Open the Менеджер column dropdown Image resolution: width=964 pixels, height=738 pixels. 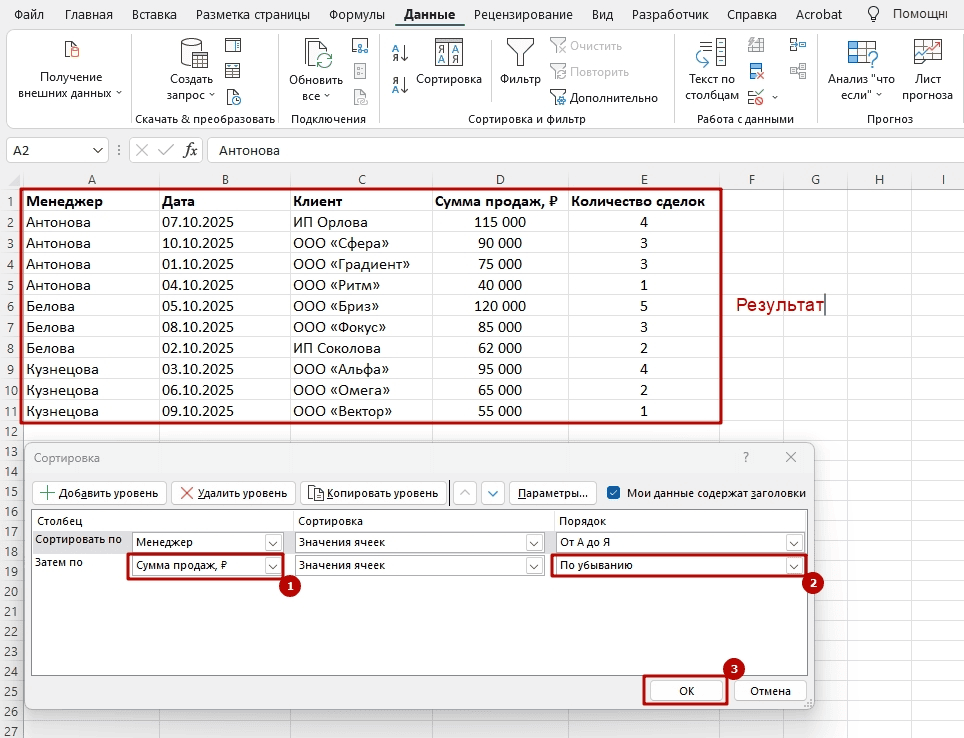pos(273,542)
